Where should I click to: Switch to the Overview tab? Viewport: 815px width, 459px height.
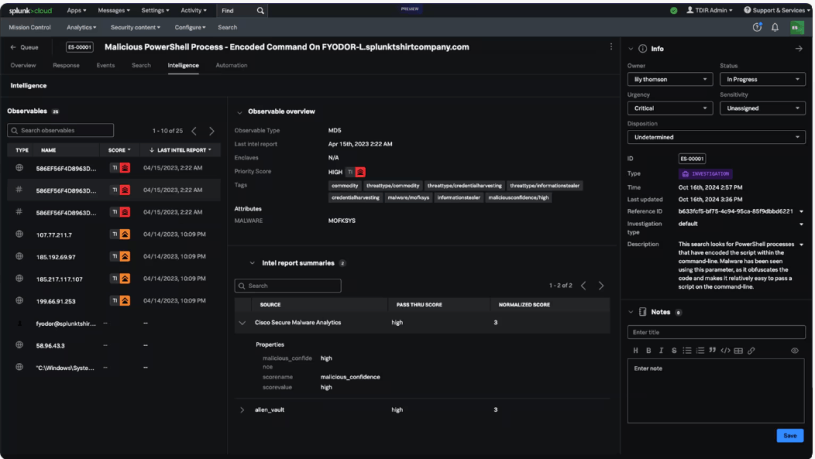[23, 65]
